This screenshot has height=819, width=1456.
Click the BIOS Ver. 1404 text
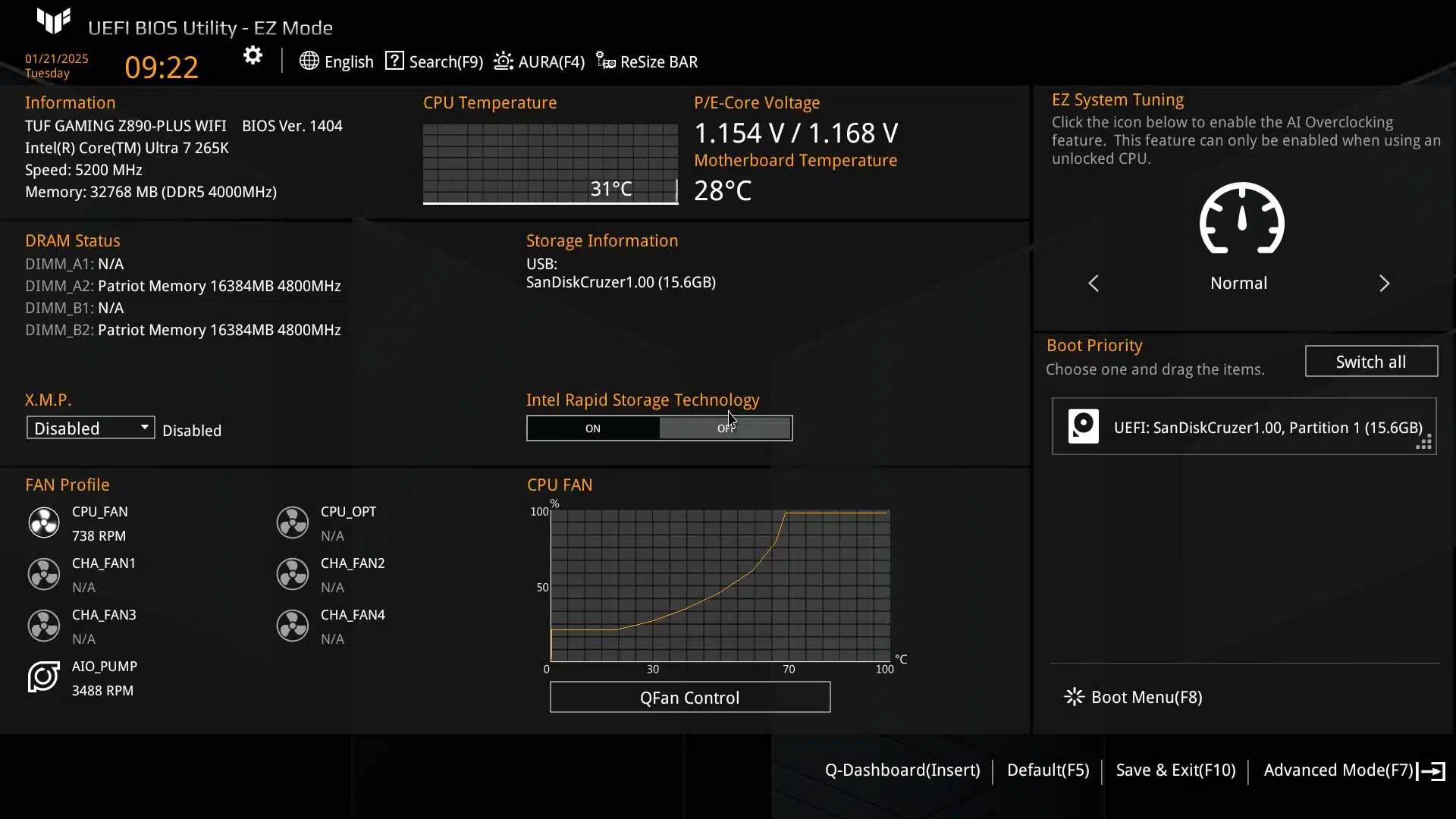(x=292, y=126)
